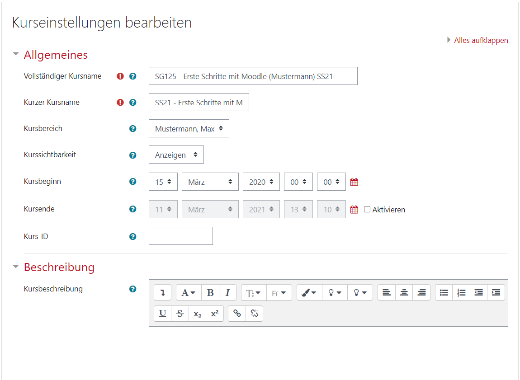Open the Kursbeginn month März dropdown

coord(210,182)
